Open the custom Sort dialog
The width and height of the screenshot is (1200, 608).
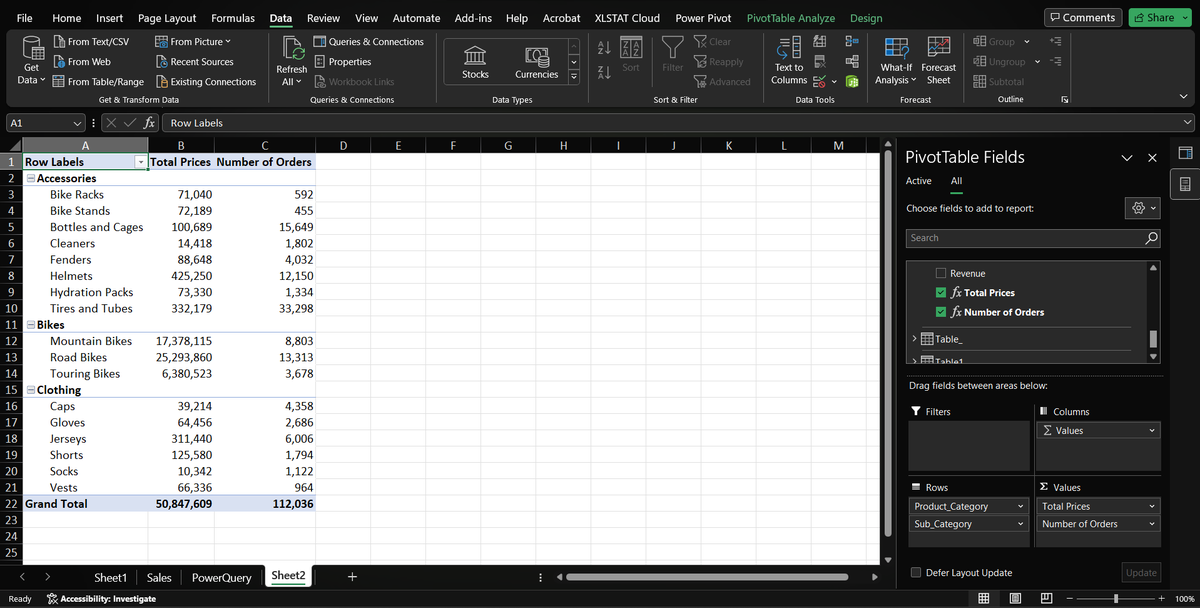tap(631, 53)
